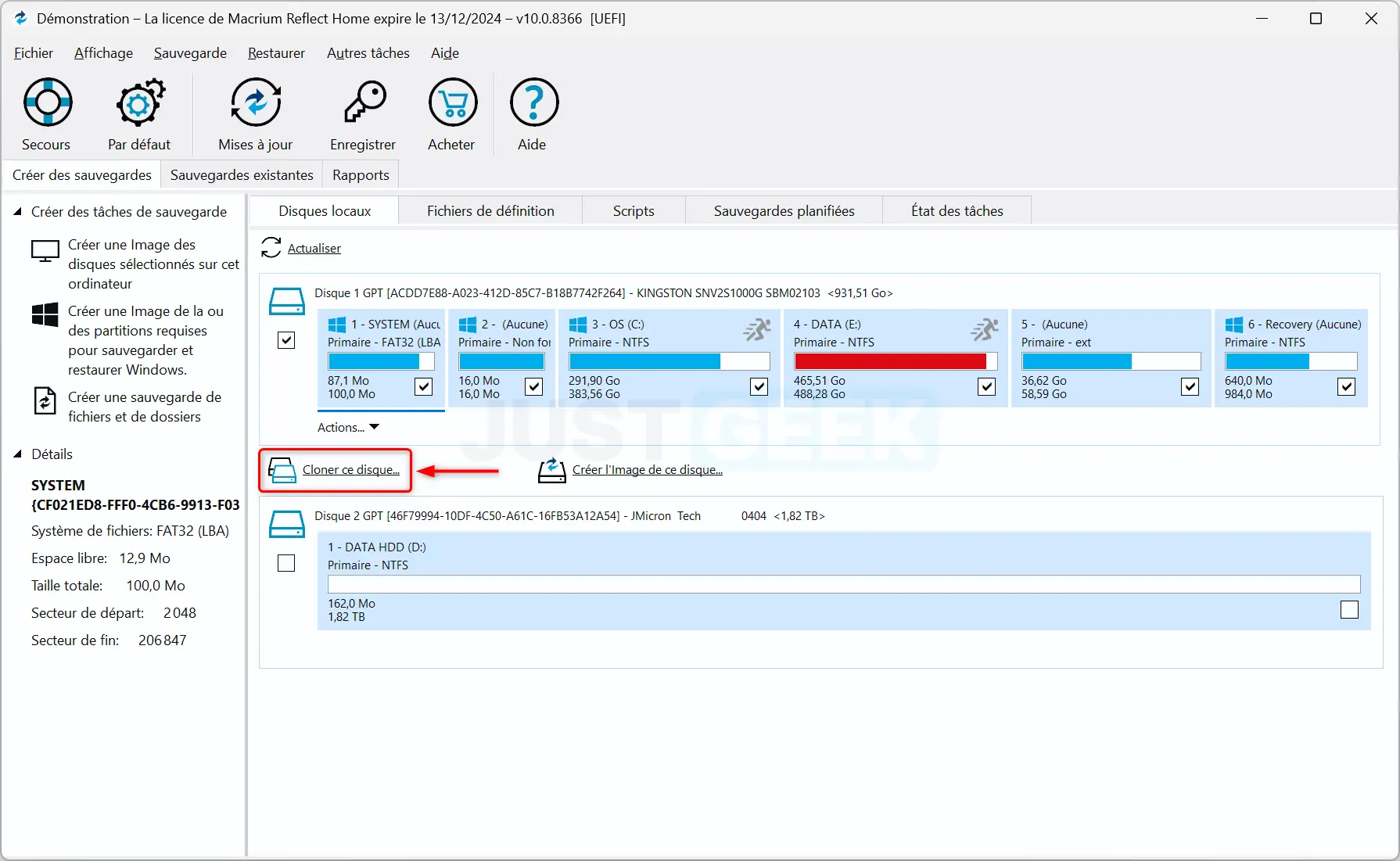Open the Scripts tab
The width and height of the screenshot is (1400, 861).
[634, 210]
